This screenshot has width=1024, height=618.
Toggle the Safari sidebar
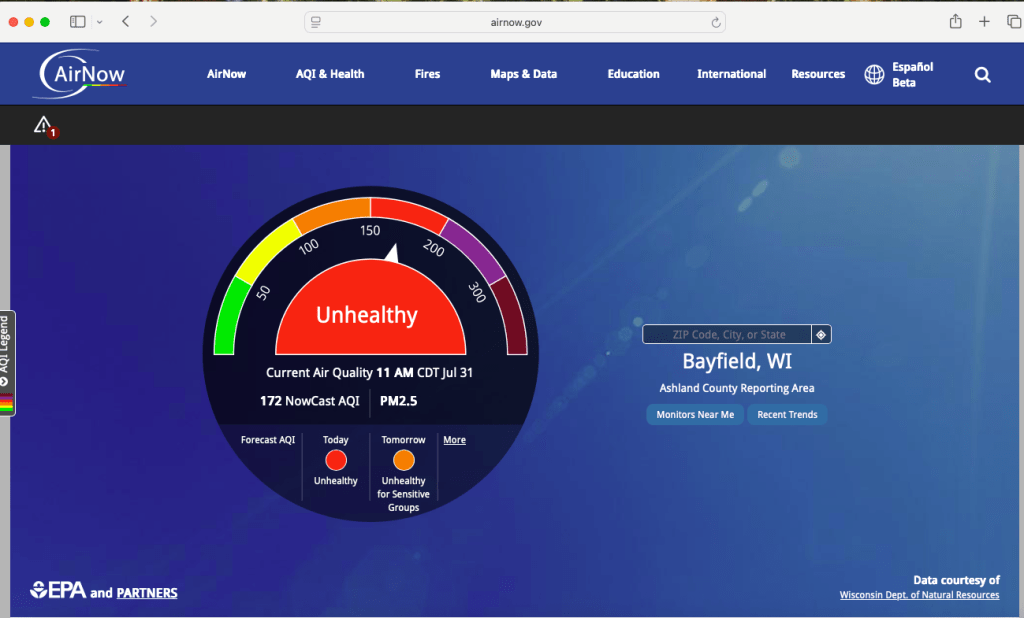(77, 20)
